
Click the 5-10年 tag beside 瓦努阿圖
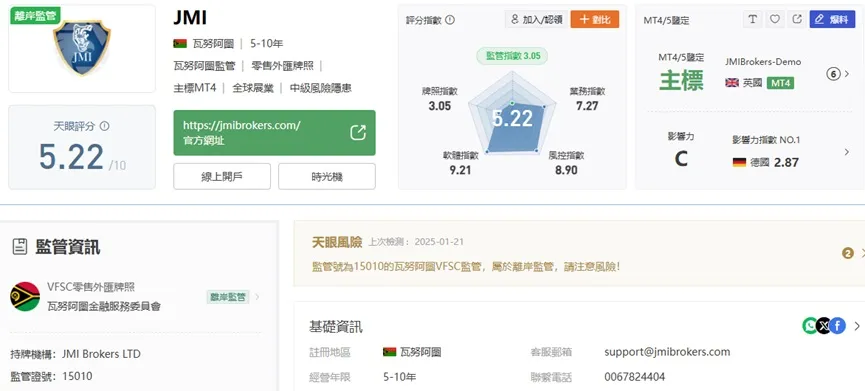[x=266, y=44]
